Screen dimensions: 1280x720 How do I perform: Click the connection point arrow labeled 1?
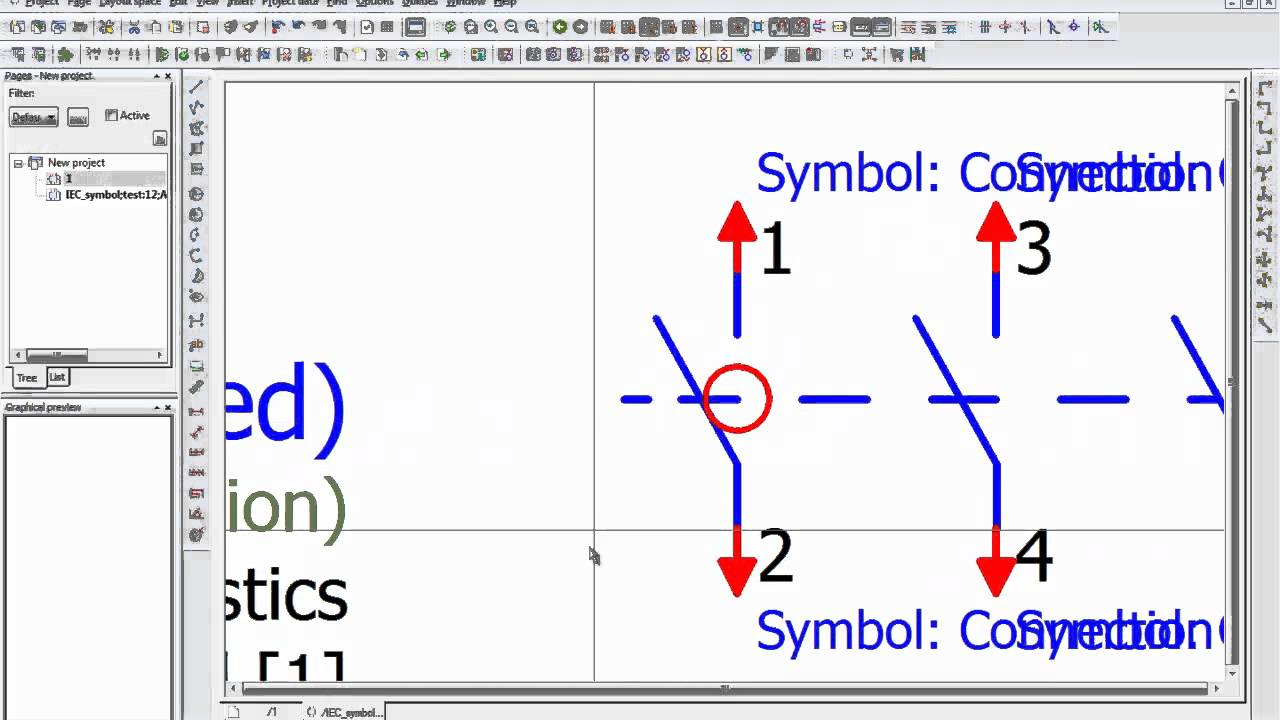click(737, 236)
